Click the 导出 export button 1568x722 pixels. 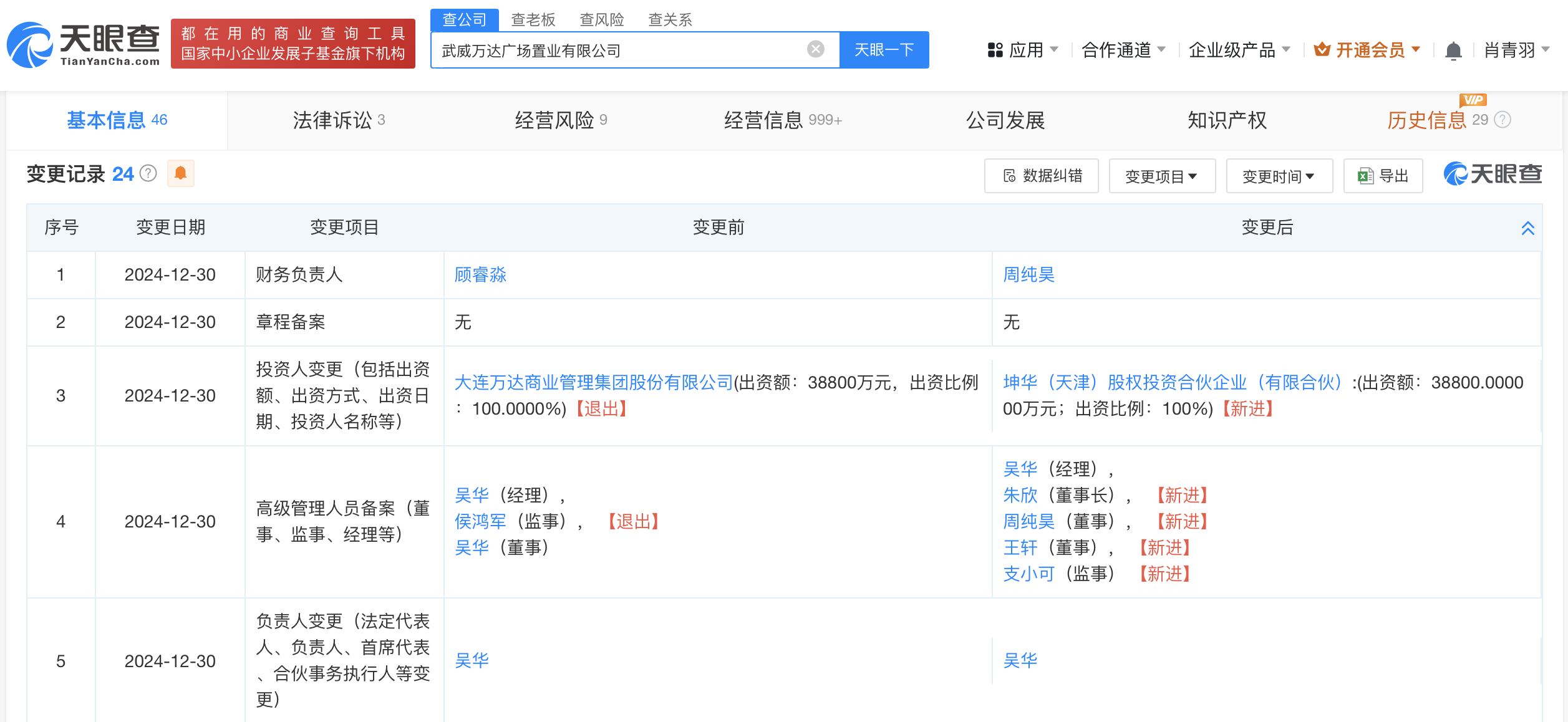click(1383, 176)
